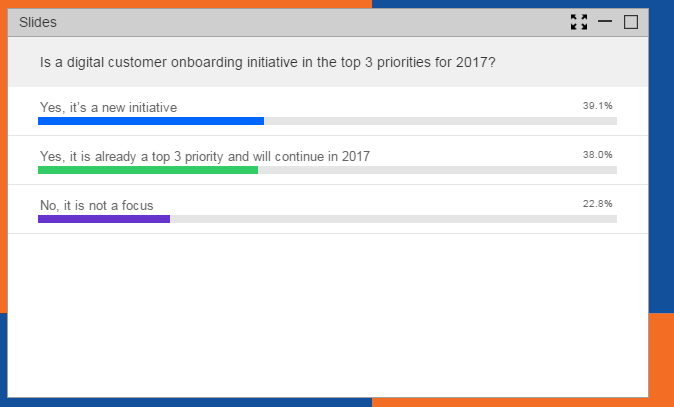The width and height of the screenshot is (674, 407).
Task: Select 'No, it is not a focus' option
Action: pos(97,205)
